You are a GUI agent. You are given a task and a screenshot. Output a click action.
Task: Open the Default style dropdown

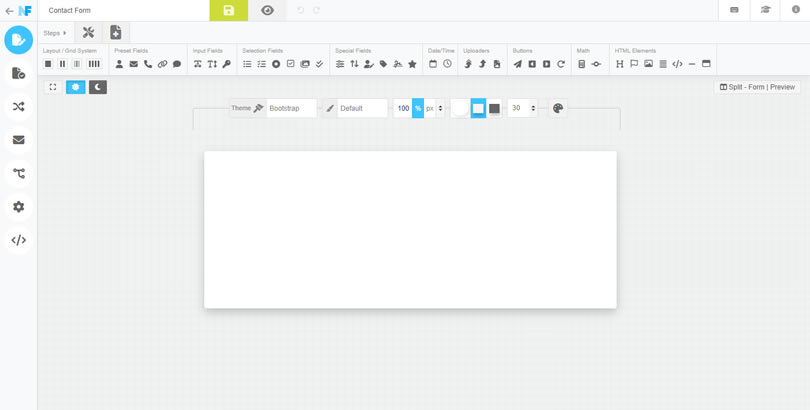(362, 108)
